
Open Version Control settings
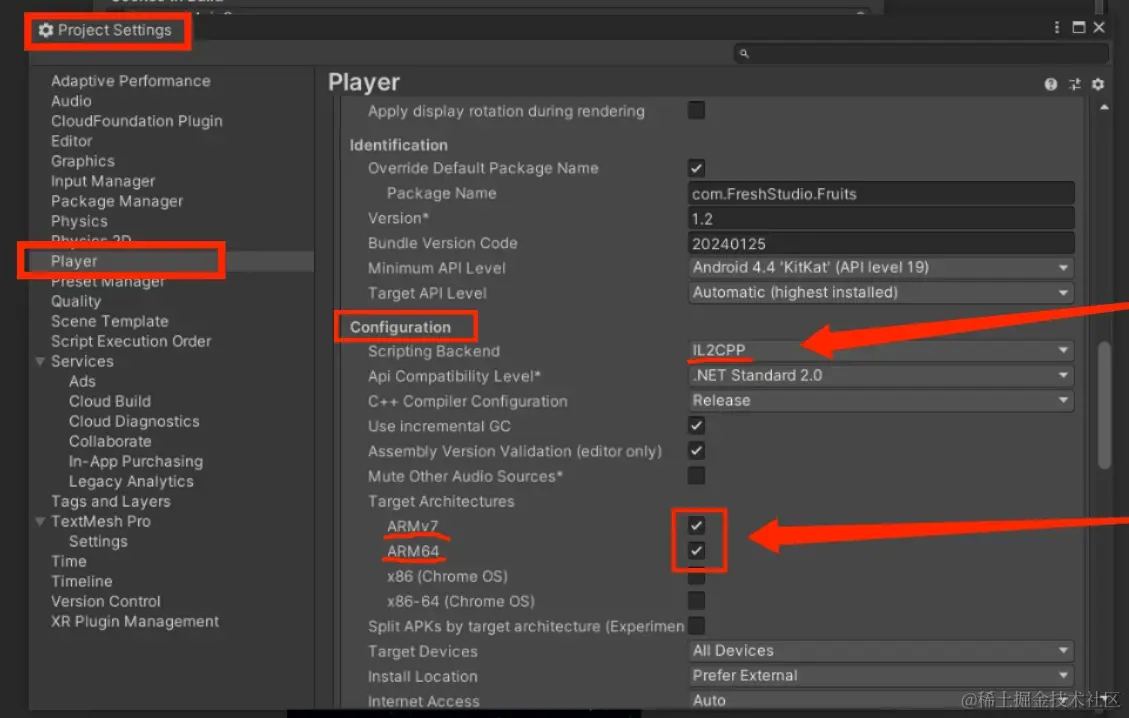pos(105,601)
